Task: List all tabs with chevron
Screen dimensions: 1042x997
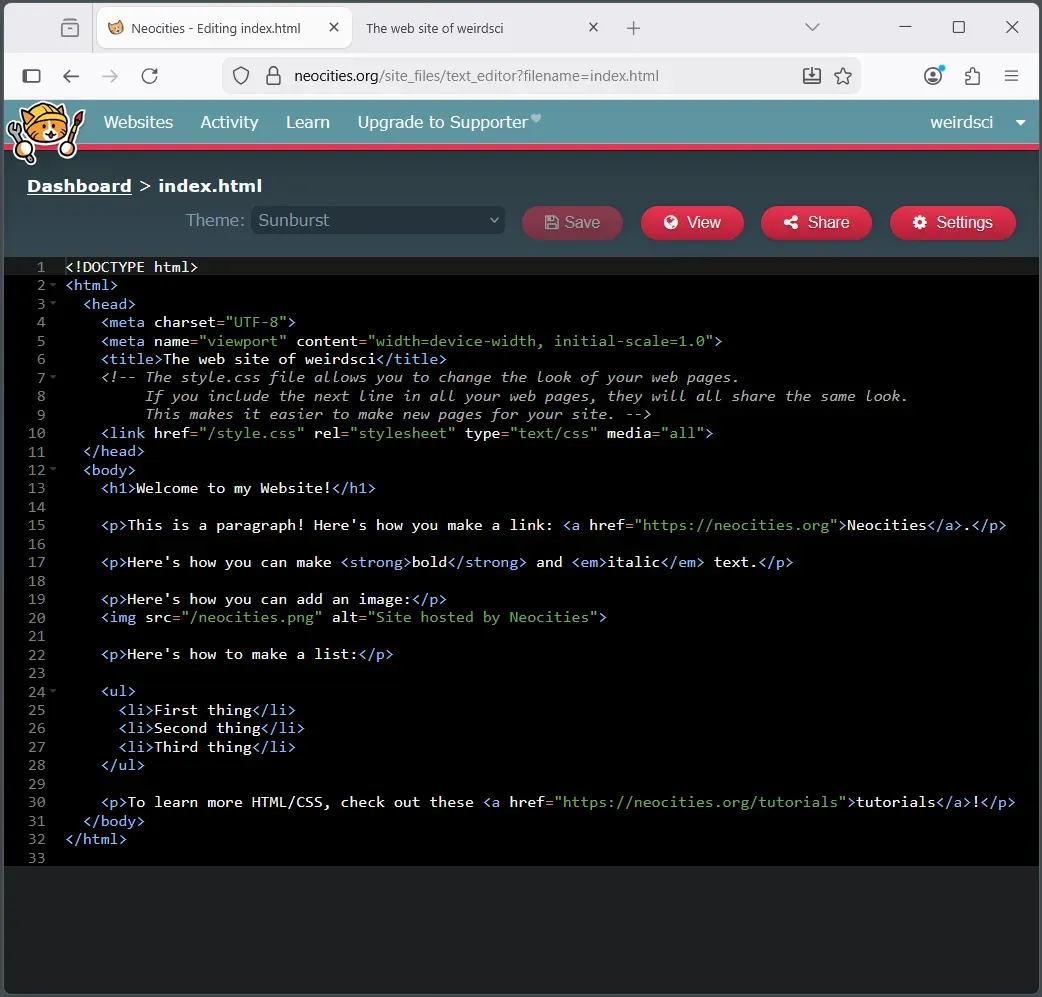Action: [x=812, y=27]
